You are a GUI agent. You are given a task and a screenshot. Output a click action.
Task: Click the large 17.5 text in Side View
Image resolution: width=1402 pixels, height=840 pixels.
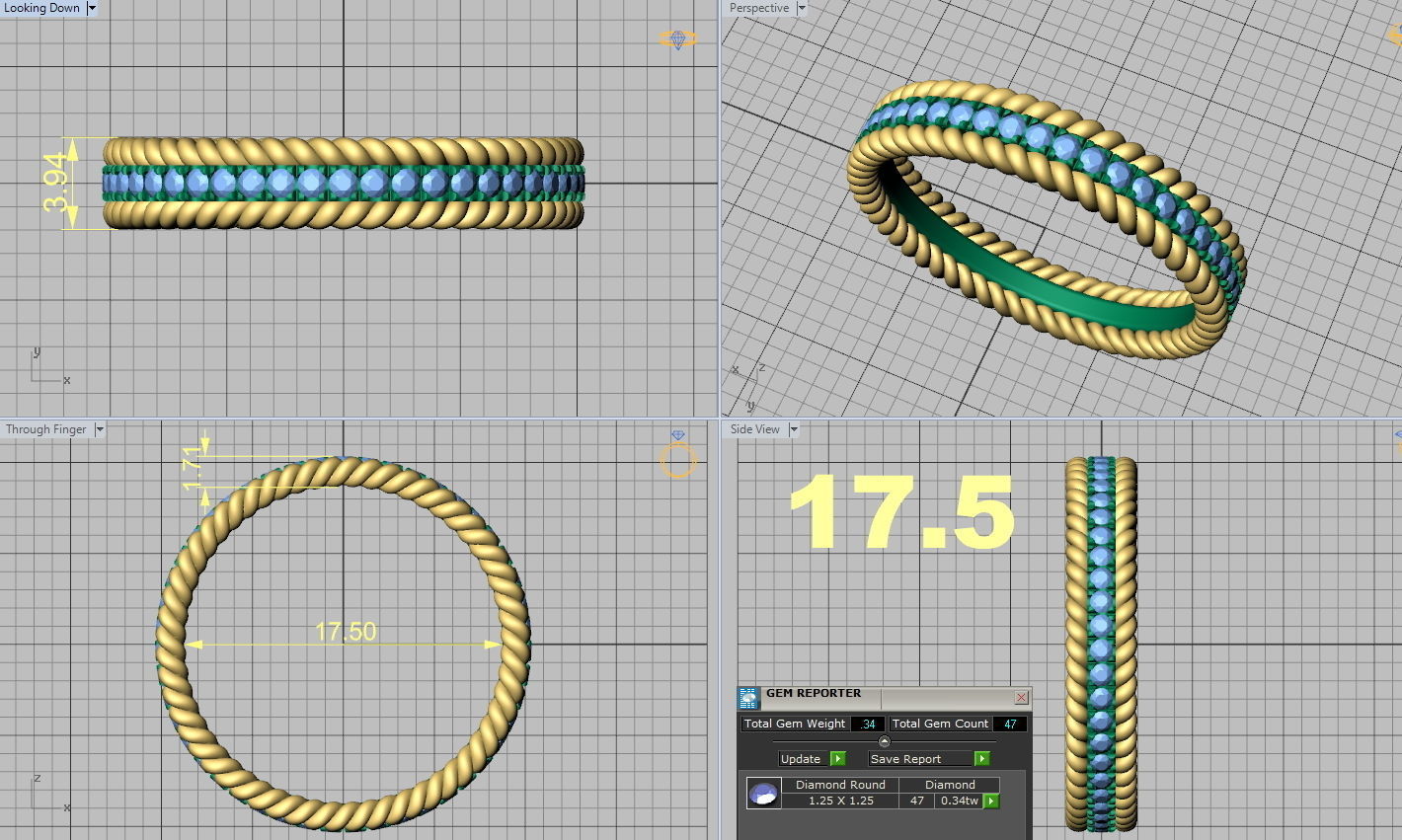[x=901, y=511]
